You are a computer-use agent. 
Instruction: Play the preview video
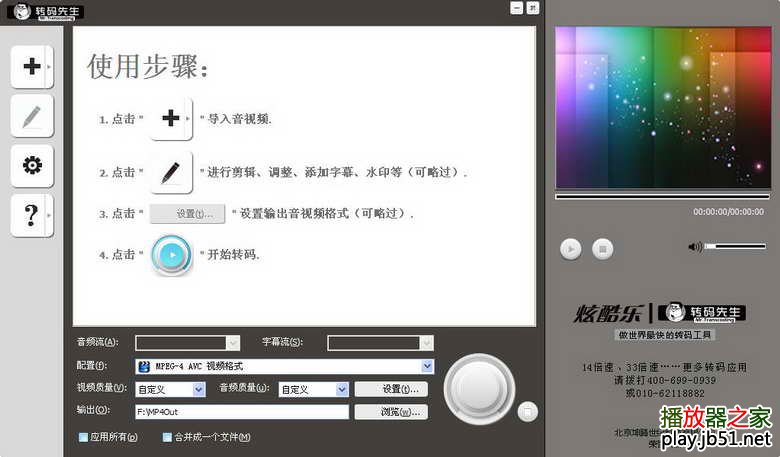click(x=571, y=249)
